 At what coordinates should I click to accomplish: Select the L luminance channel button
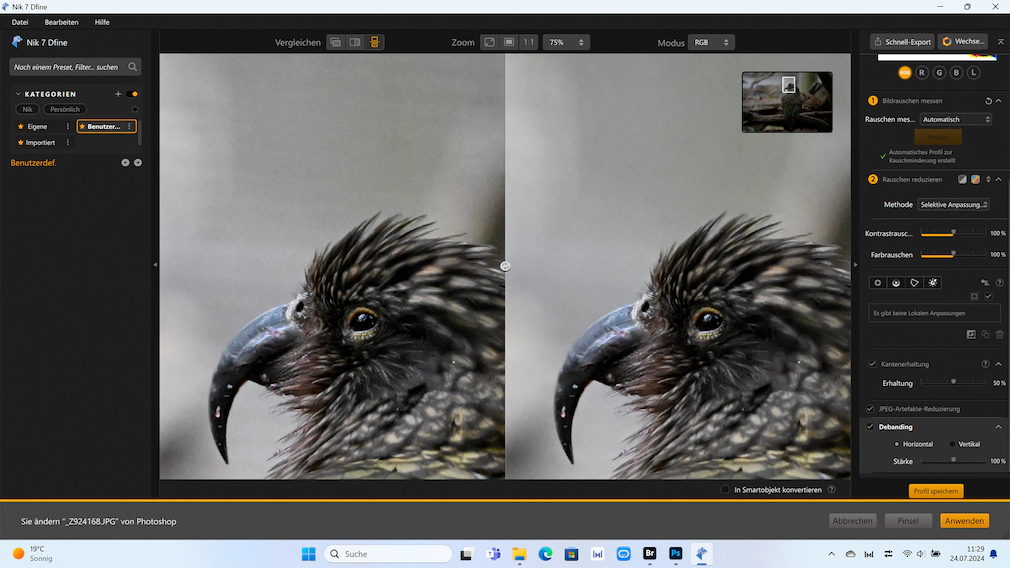coord(973,73)
